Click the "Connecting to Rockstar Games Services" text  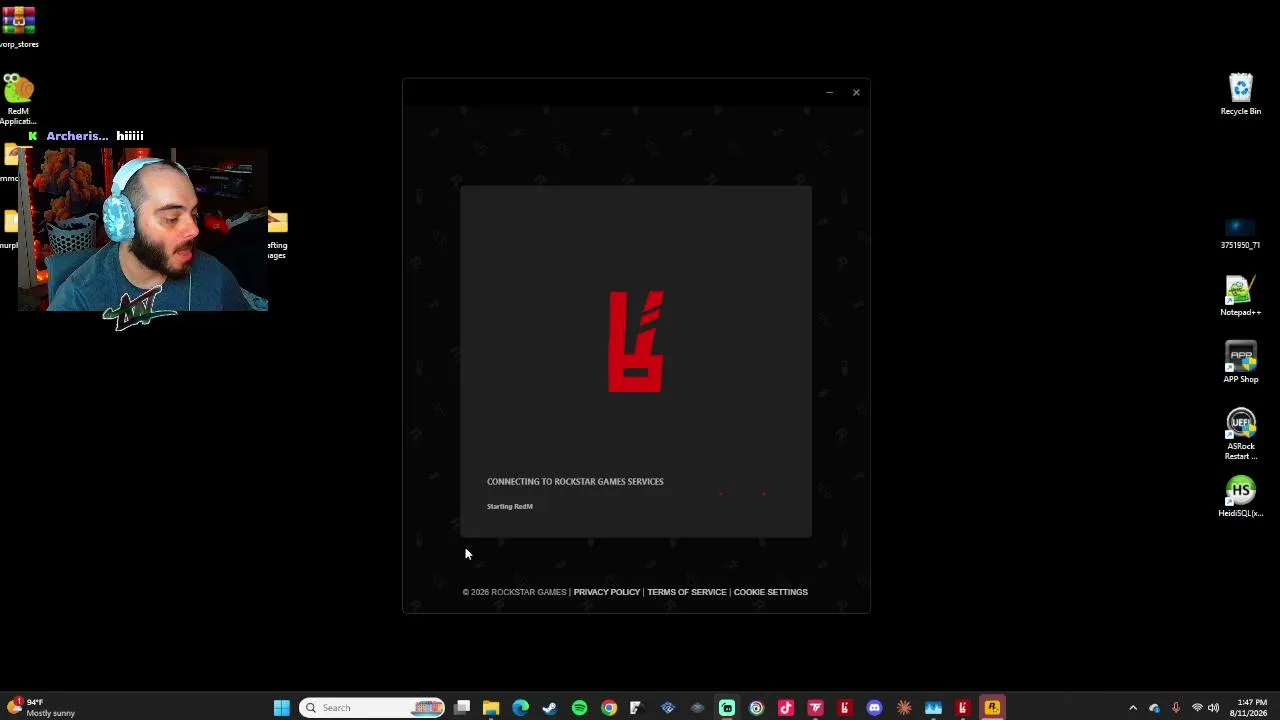pyautogui.click(x=575, y=482)
